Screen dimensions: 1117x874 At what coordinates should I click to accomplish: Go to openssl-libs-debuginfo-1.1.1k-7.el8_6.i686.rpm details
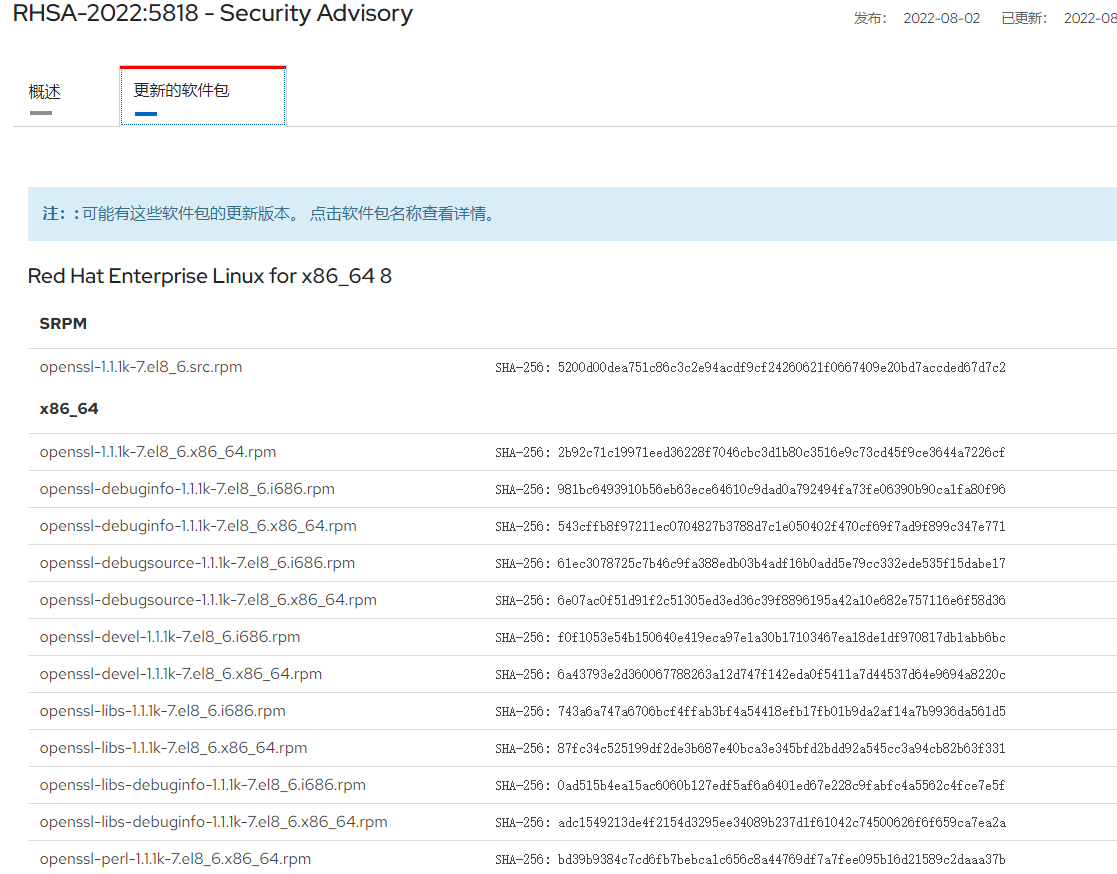[203, 785]
